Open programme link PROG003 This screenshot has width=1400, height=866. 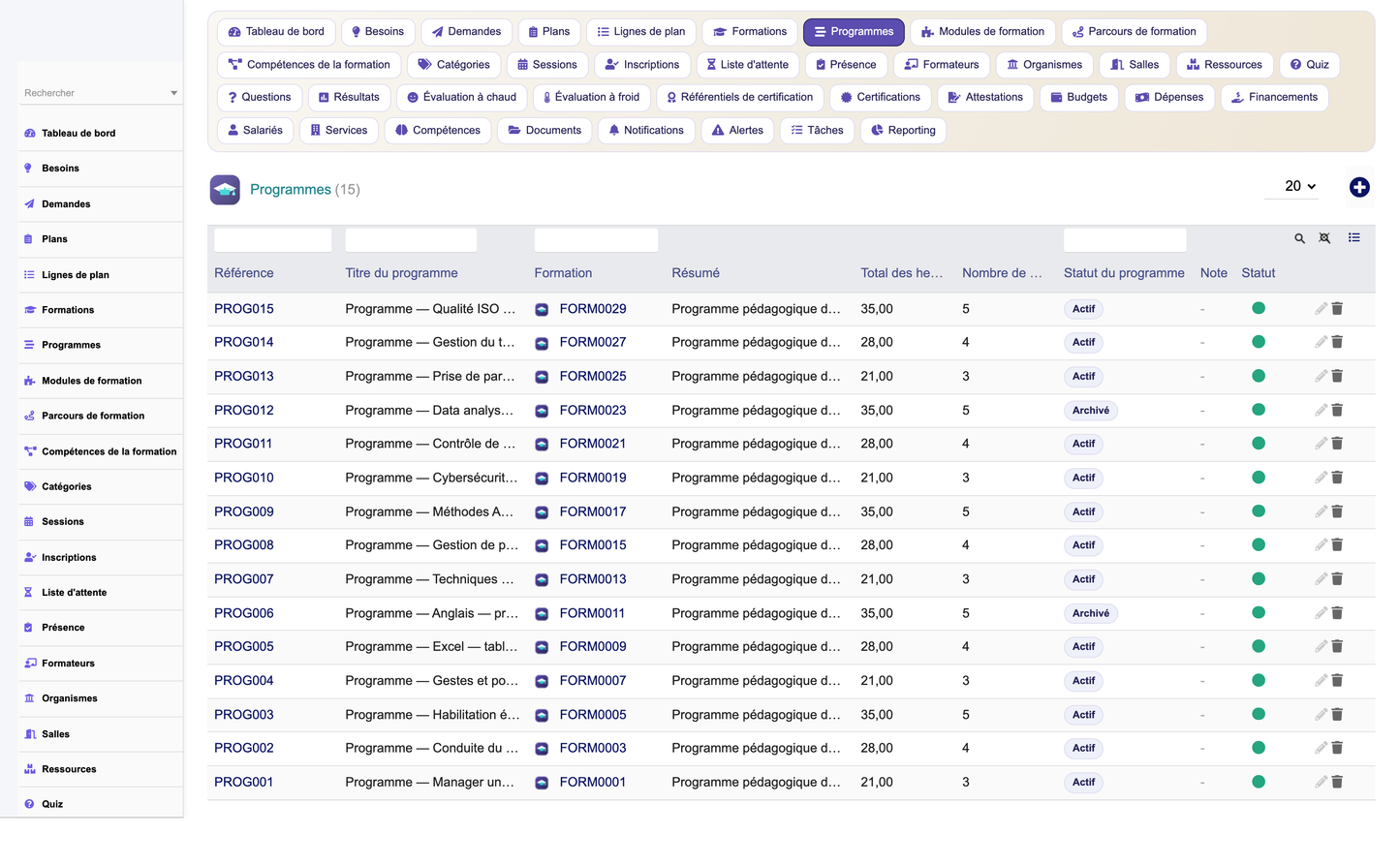pyautogui.click(x=244, y=715)
